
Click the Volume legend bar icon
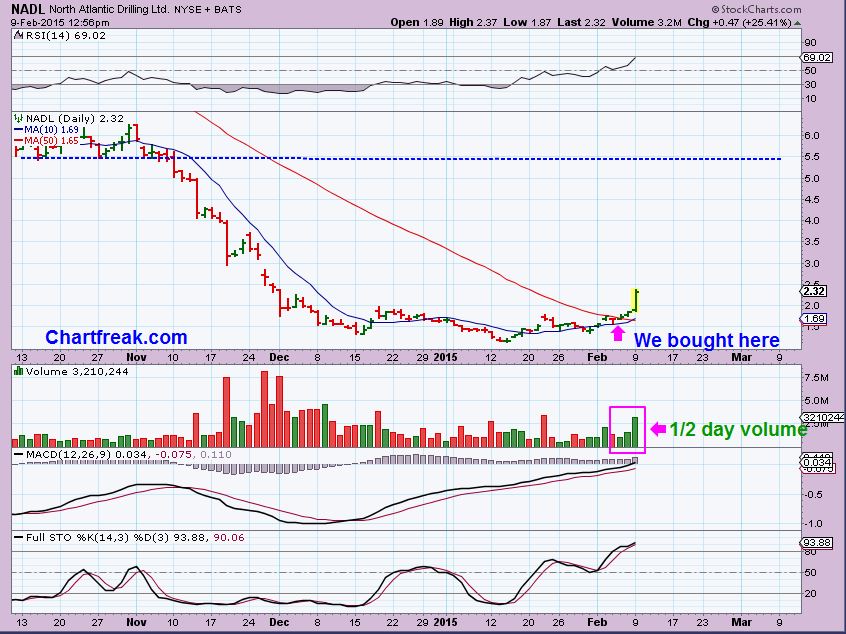pos(18,371)
